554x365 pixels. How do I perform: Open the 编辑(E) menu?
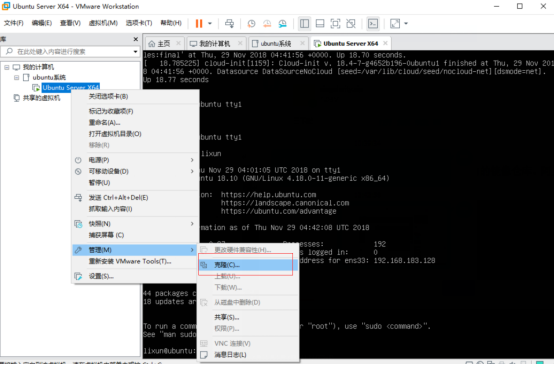41,23
